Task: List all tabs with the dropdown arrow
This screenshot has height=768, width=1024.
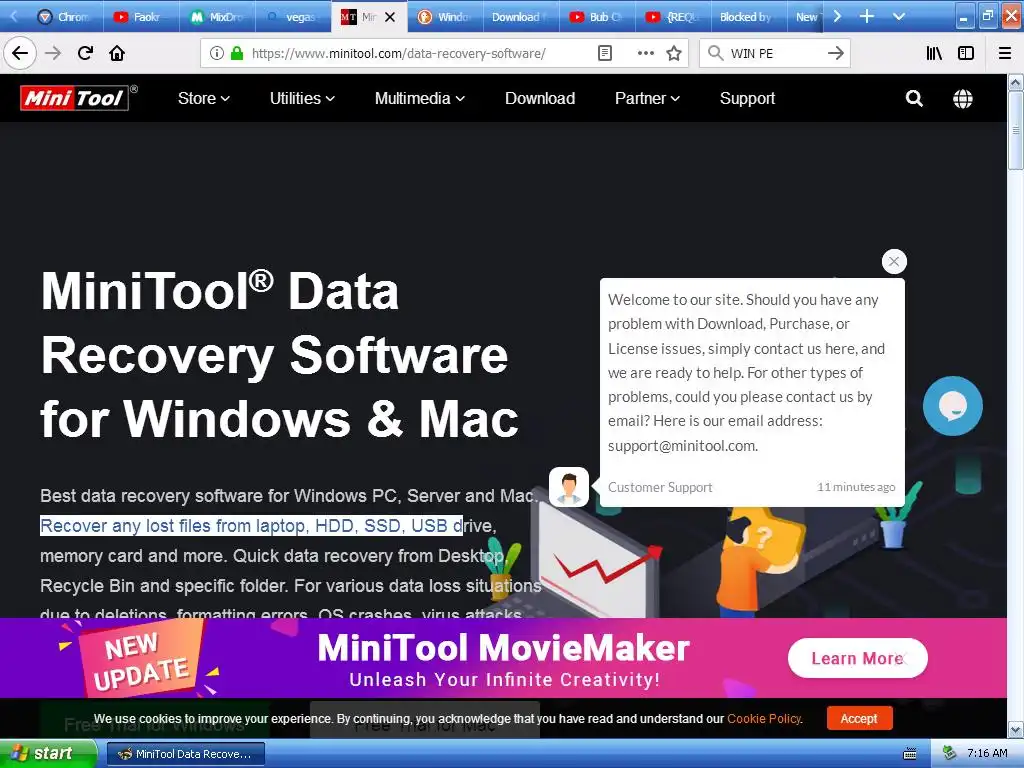Action: [899, 16]
